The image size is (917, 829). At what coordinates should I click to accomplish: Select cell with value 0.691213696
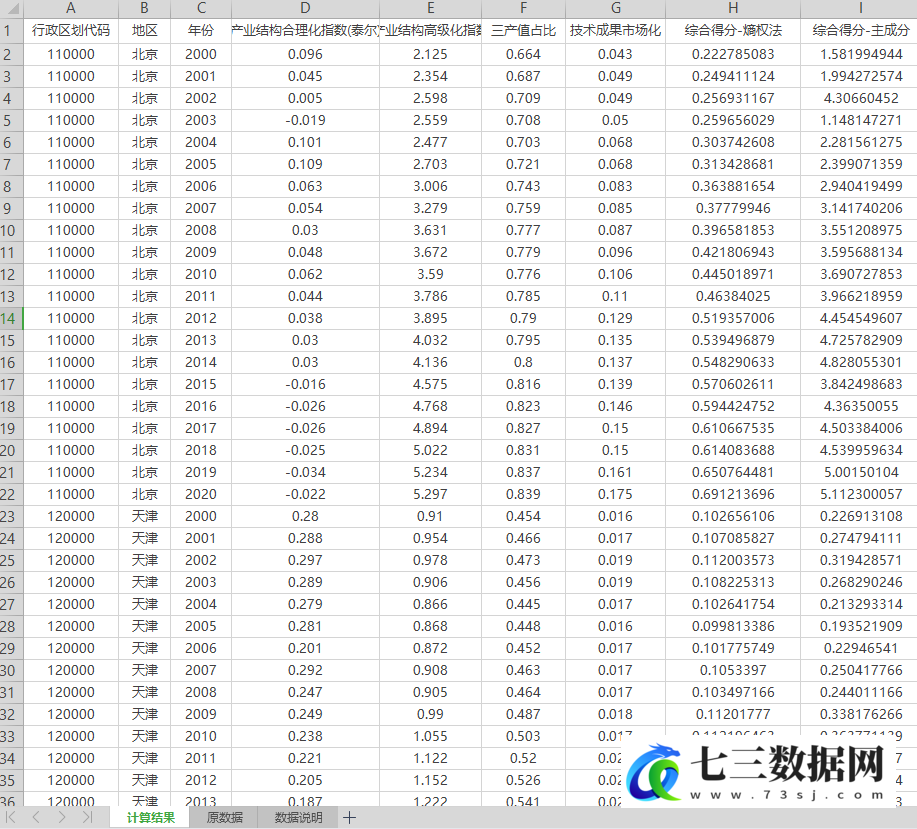(733, 495)
